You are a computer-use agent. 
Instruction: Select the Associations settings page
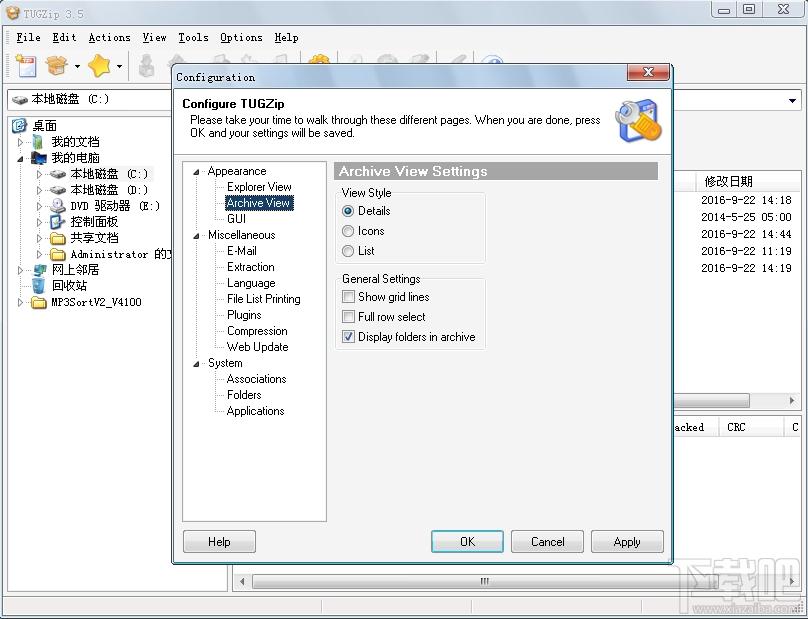coord(256,378)
